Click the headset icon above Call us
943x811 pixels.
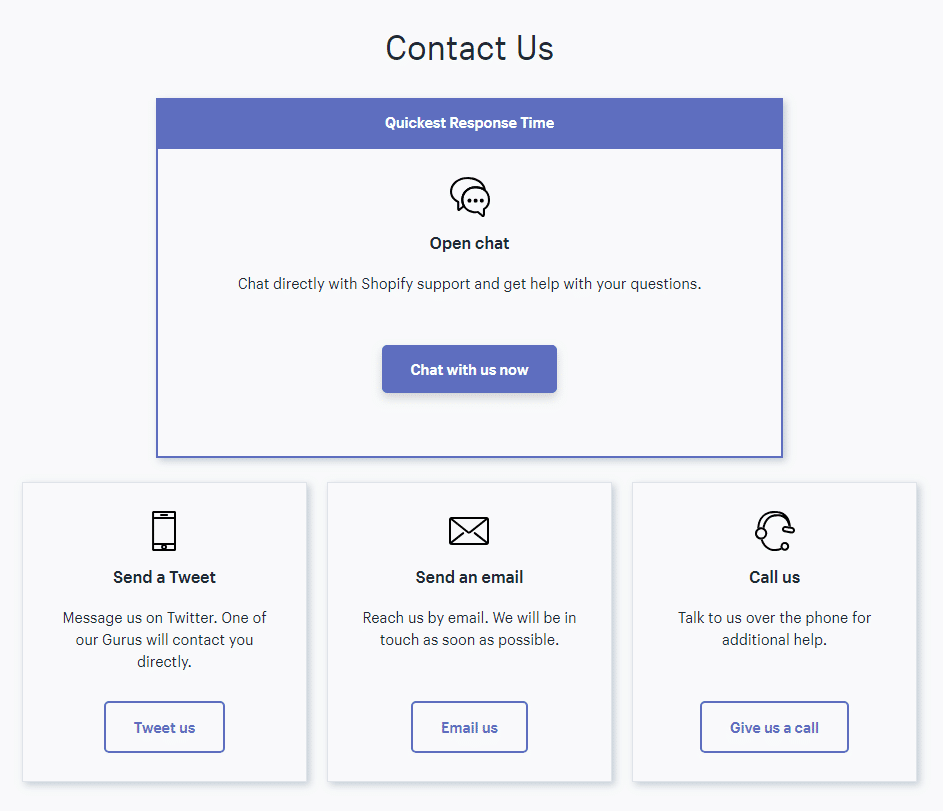774,531
